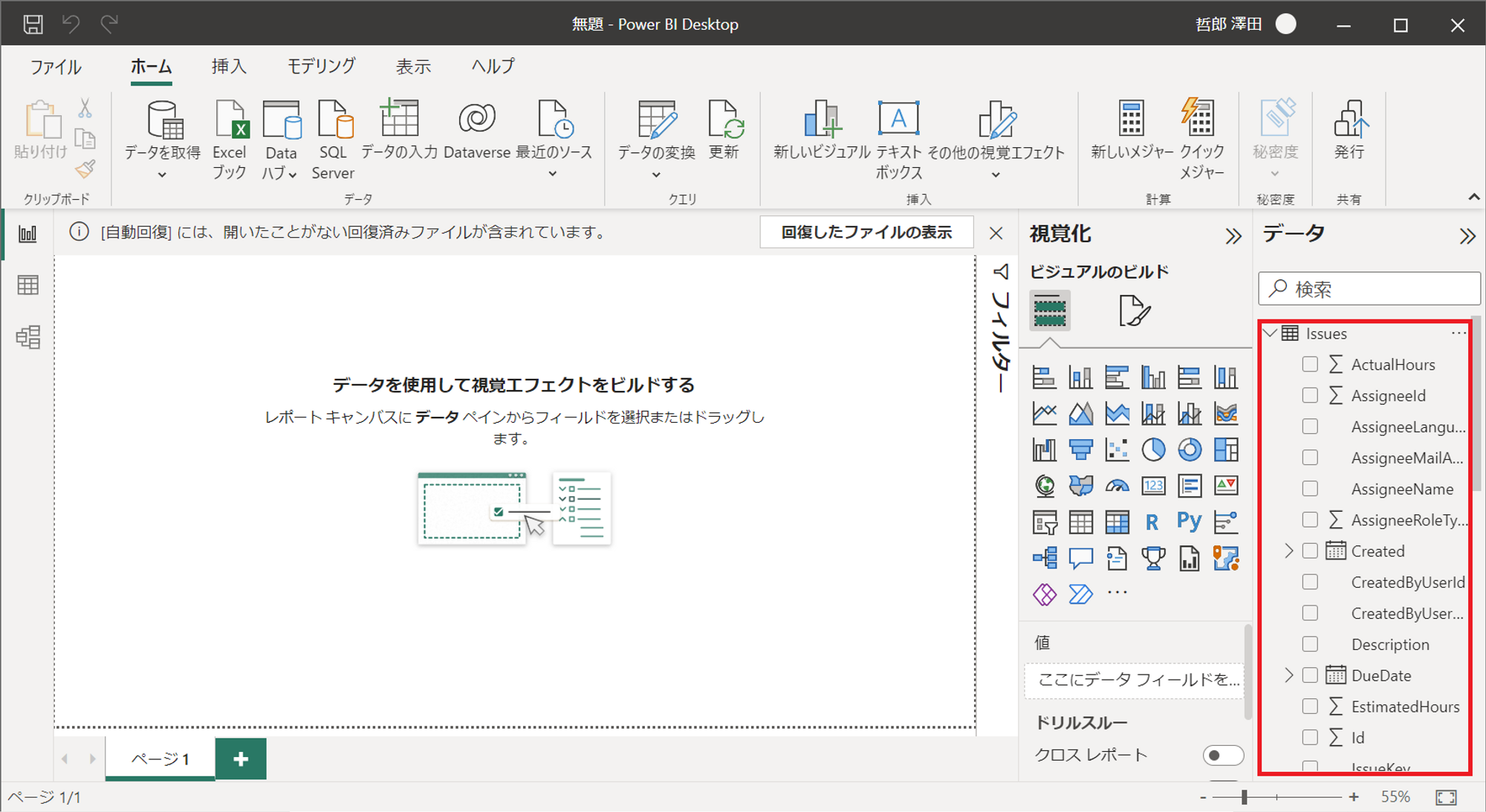
Task: Click the 発行 publish icon
Action: click(x=1349, y=119)
